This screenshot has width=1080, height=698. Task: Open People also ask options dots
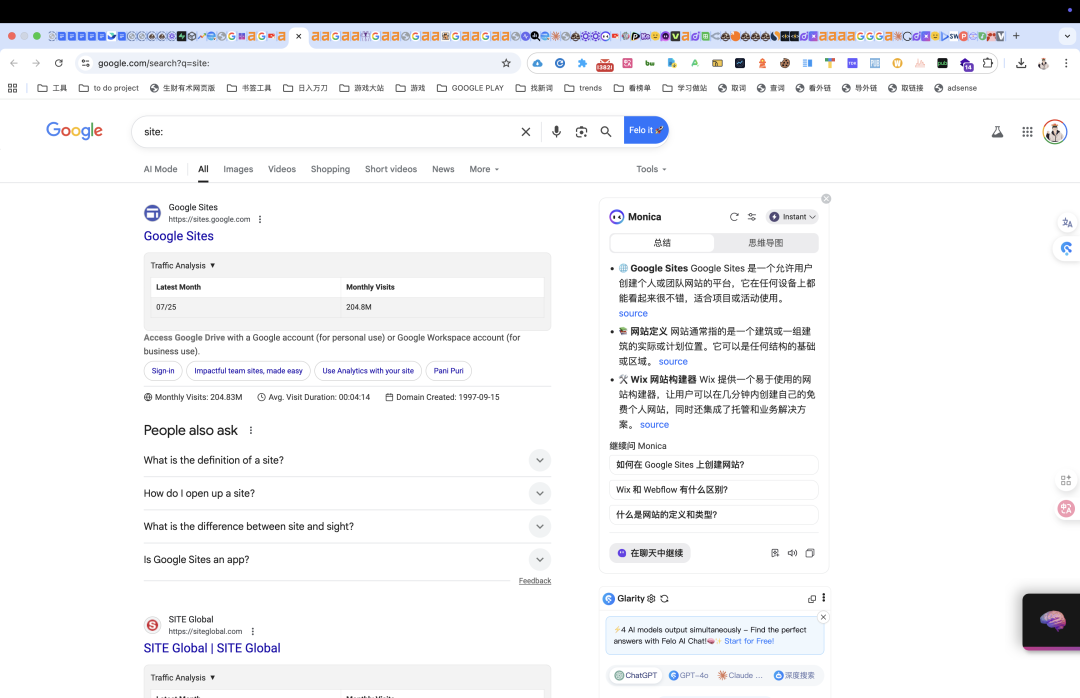[x=251, y=430]
